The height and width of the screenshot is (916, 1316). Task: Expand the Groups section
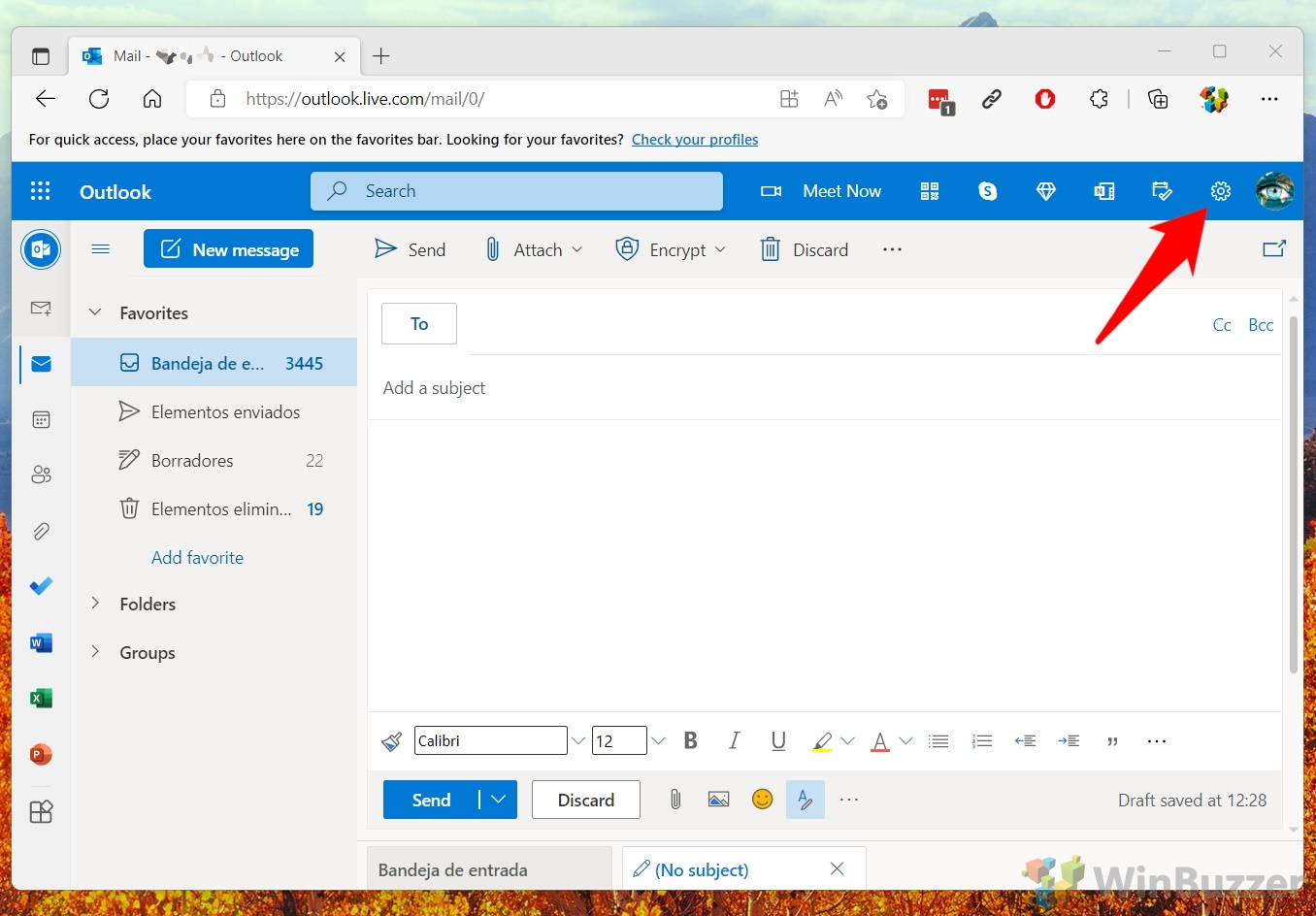point(95,652)
